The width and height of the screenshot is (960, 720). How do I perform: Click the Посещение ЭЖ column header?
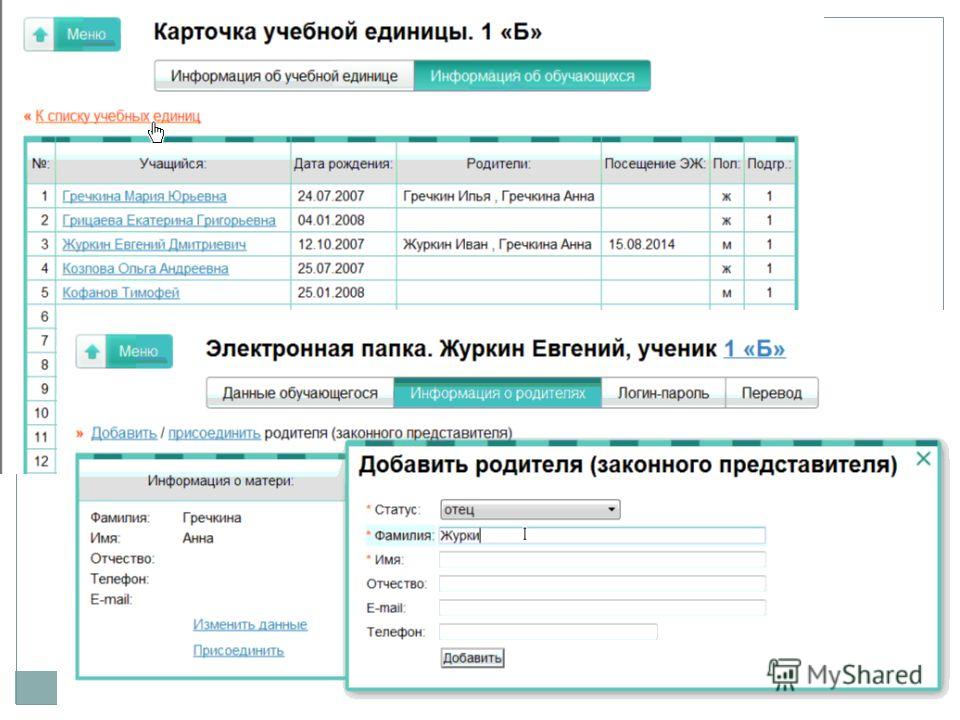point(655,163)
